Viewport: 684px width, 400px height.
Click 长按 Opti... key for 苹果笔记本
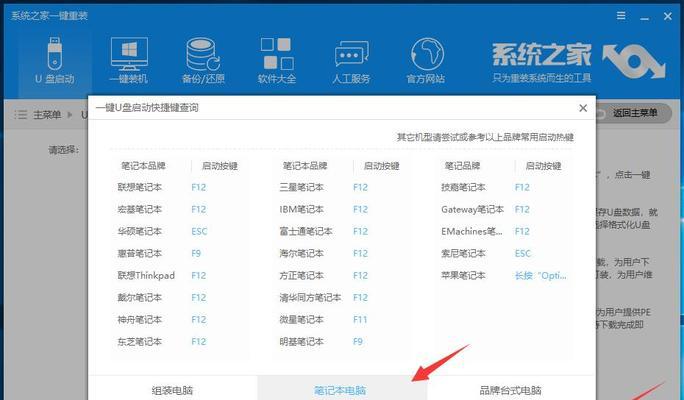540,275
